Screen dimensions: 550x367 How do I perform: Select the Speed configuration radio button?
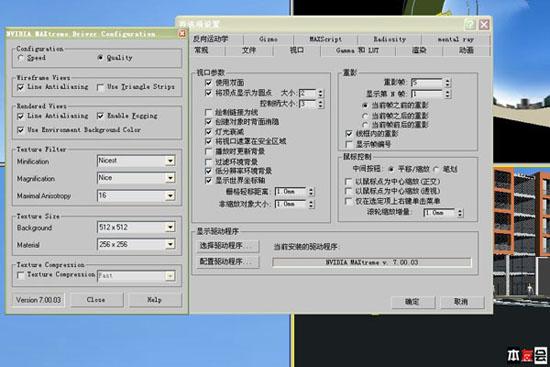(21, 58)
